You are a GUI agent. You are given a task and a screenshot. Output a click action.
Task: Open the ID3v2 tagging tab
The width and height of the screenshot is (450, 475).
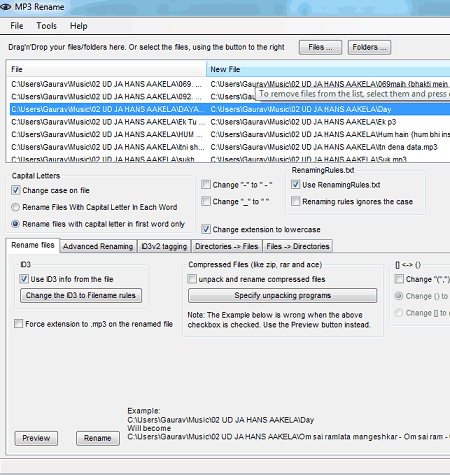[x=164, y=246]
